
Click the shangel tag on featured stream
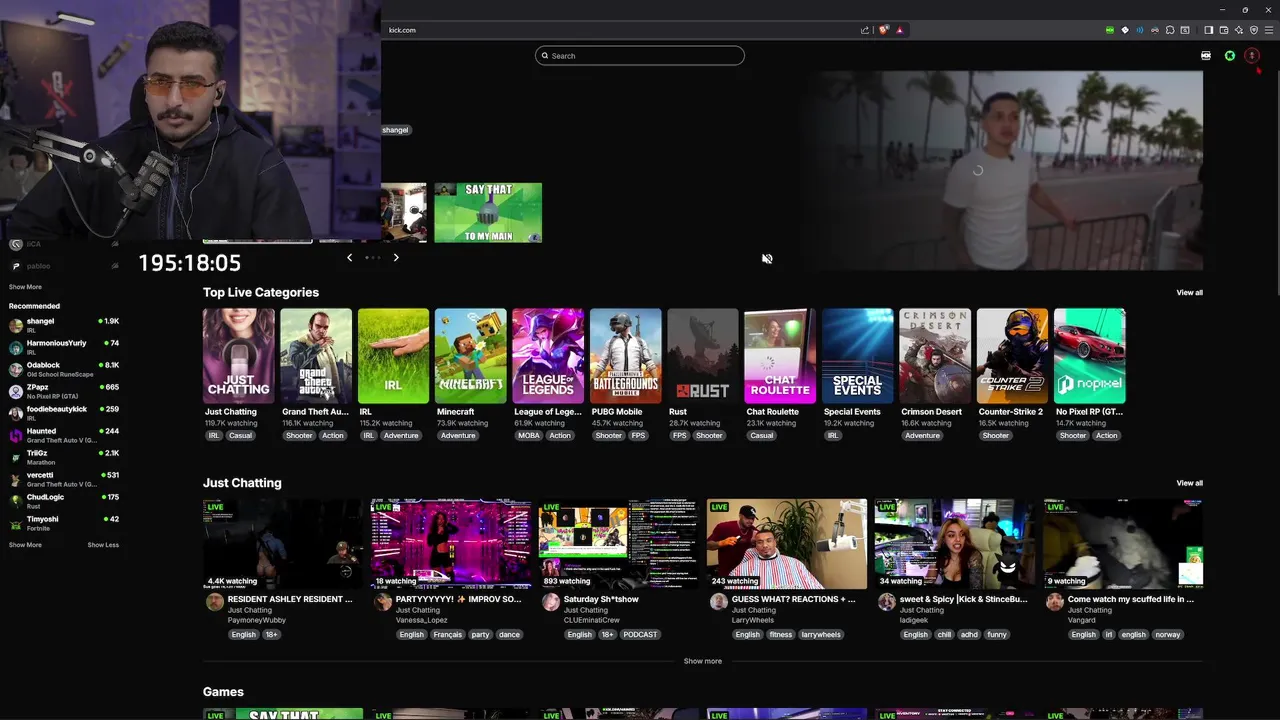coord(395,130)
